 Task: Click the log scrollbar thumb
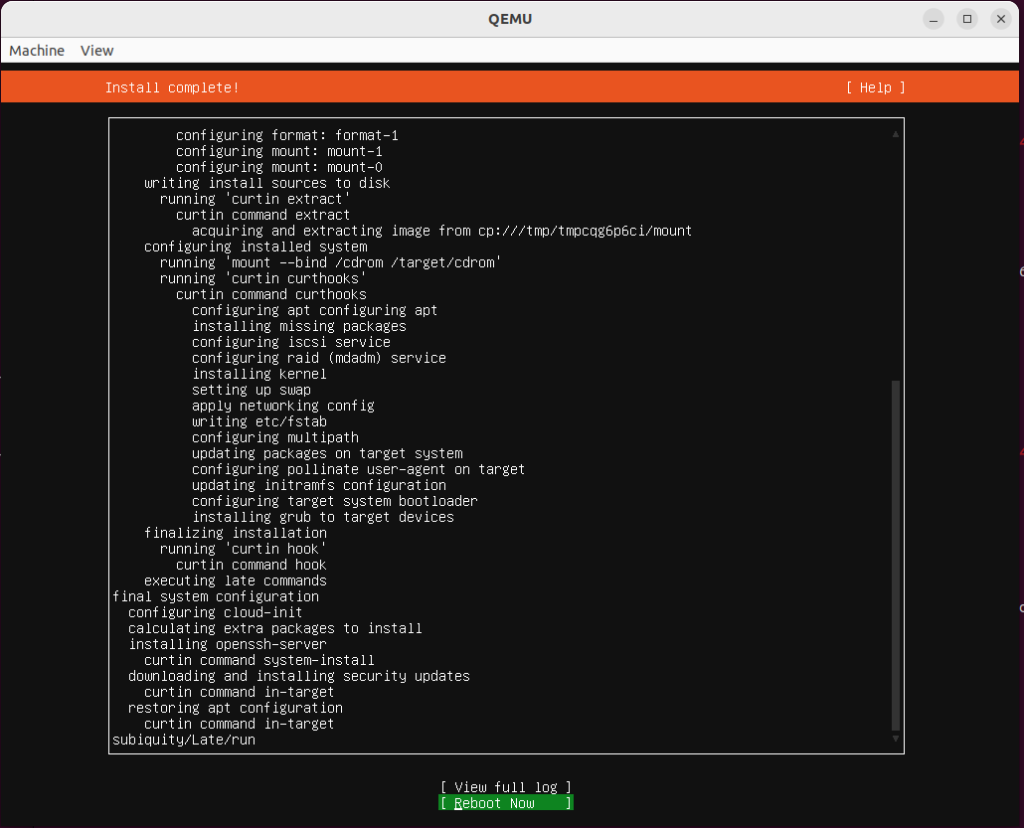coord(895,555)
